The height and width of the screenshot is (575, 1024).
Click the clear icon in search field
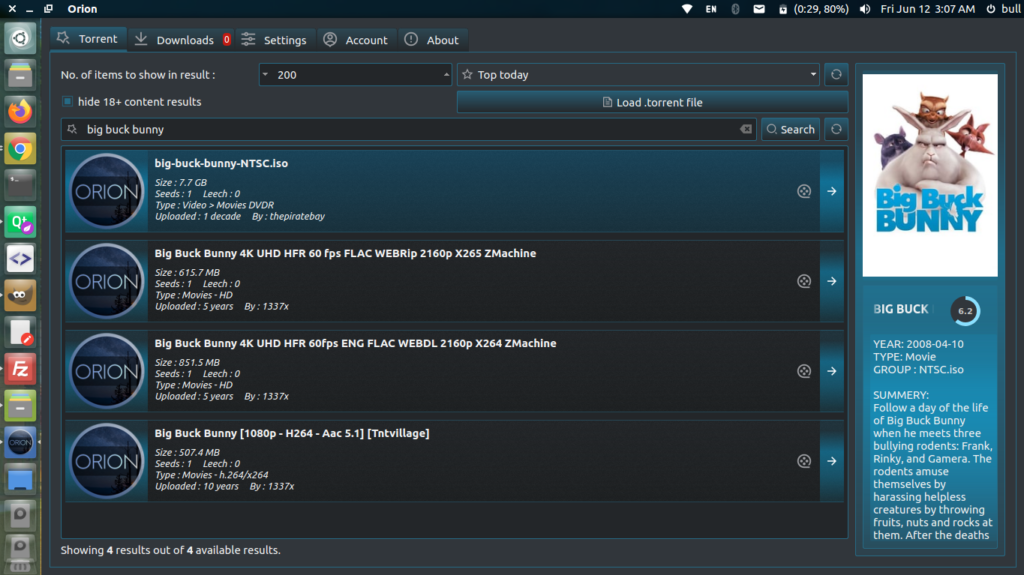click(745, 129)
